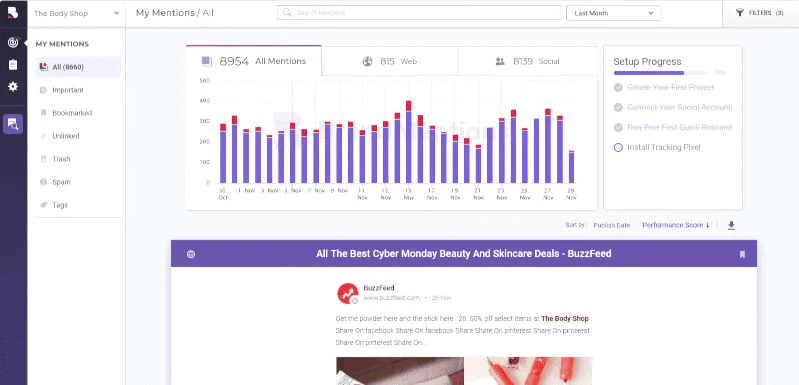Open the target dashboard icon in sidebar
This screenshot has width=799, height=385.
coord(13,43)
